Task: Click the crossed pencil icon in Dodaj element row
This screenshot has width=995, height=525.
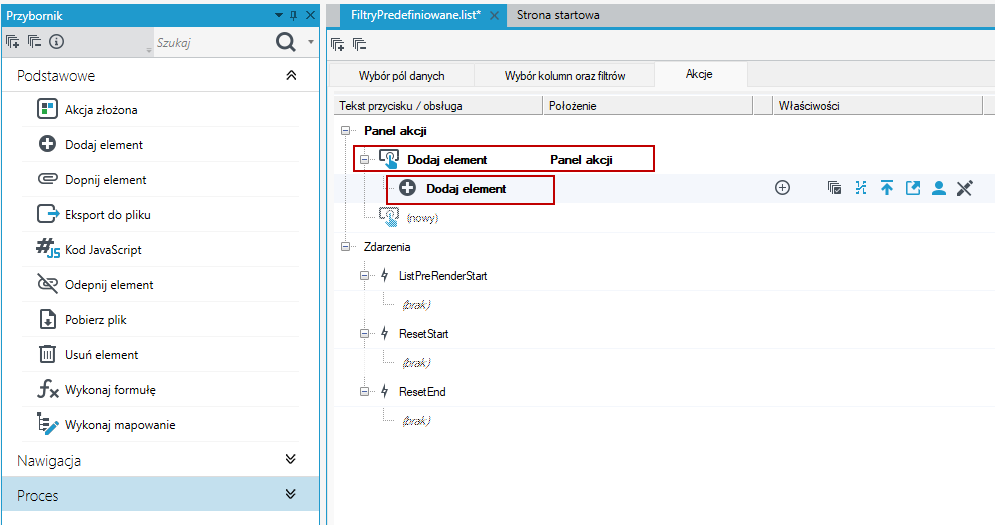Action: pyautogui.click(x=965, y=188)
